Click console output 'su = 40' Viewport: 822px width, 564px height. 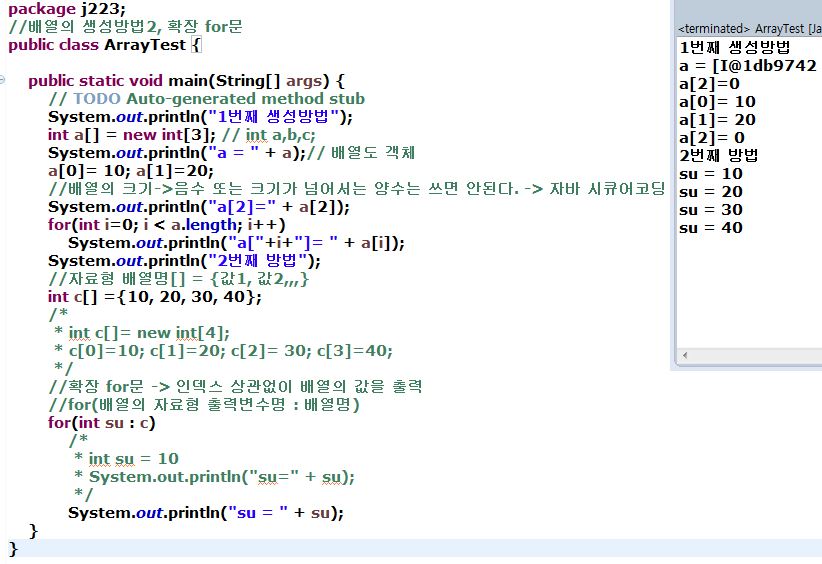click(x=711, y=227)
